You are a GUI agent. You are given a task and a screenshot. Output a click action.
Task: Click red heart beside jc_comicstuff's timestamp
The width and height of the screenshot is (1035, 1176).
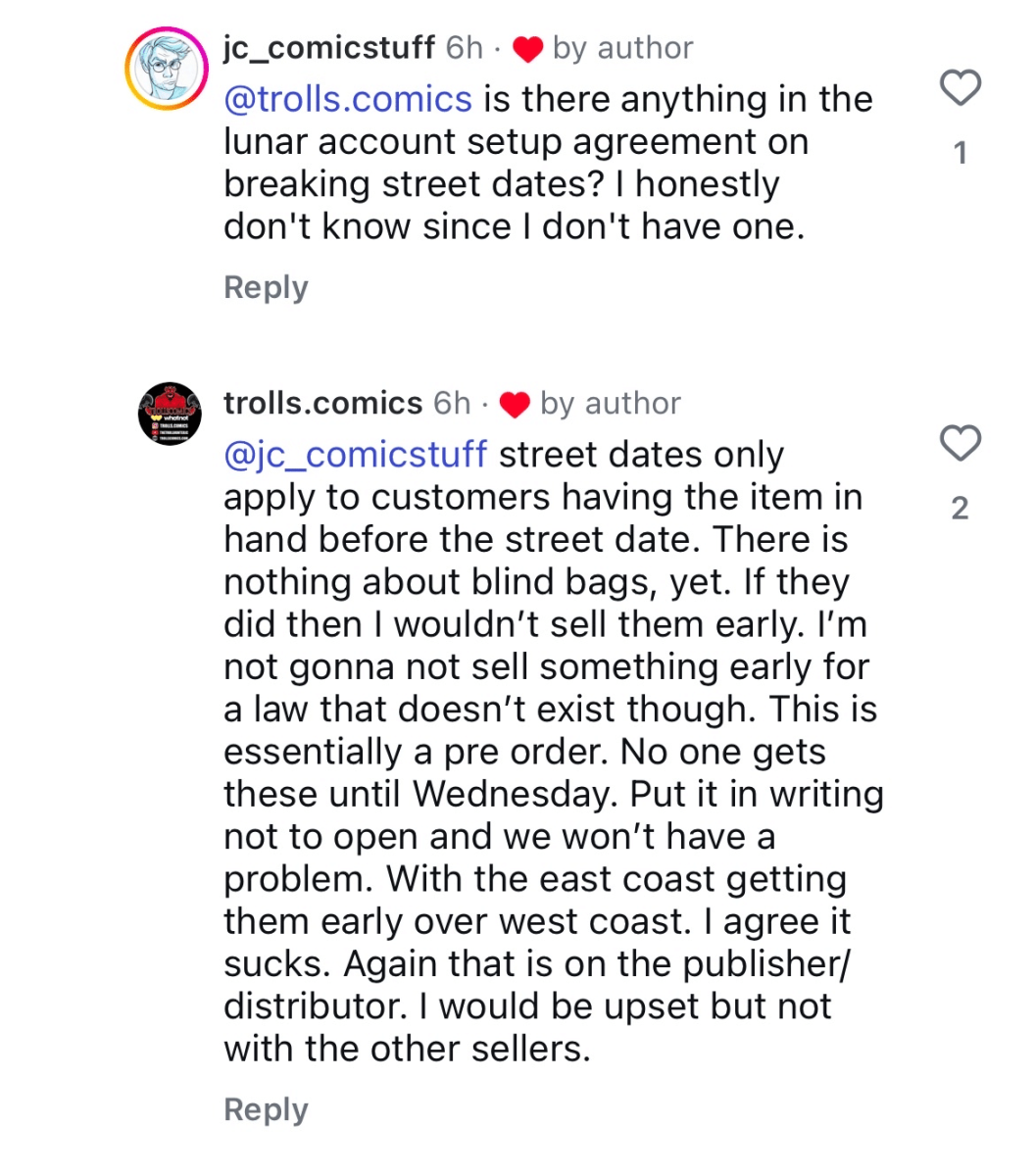pyautogui.click(x=528, y=49)
